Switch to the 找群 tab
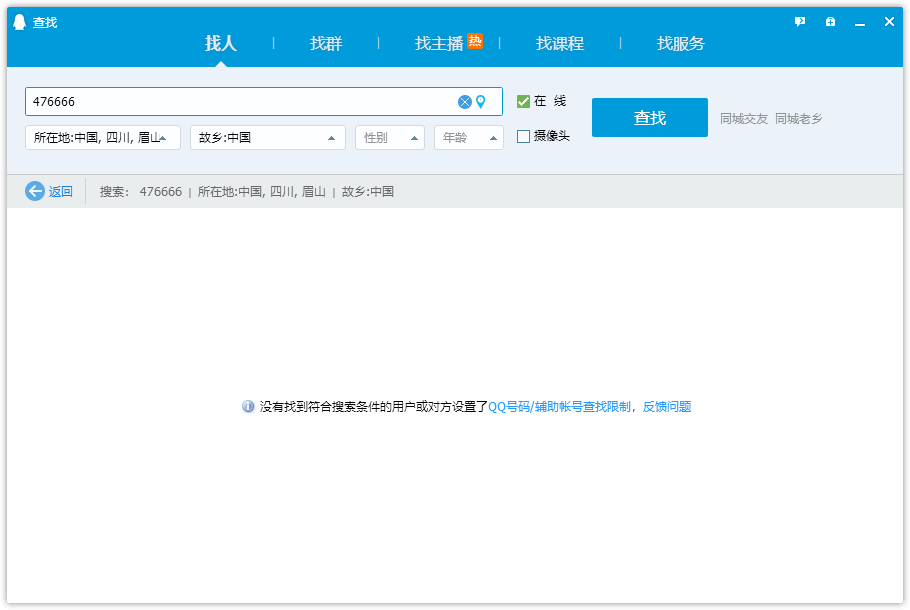This screenshot has height=610, width=910. tap(325, 44)
